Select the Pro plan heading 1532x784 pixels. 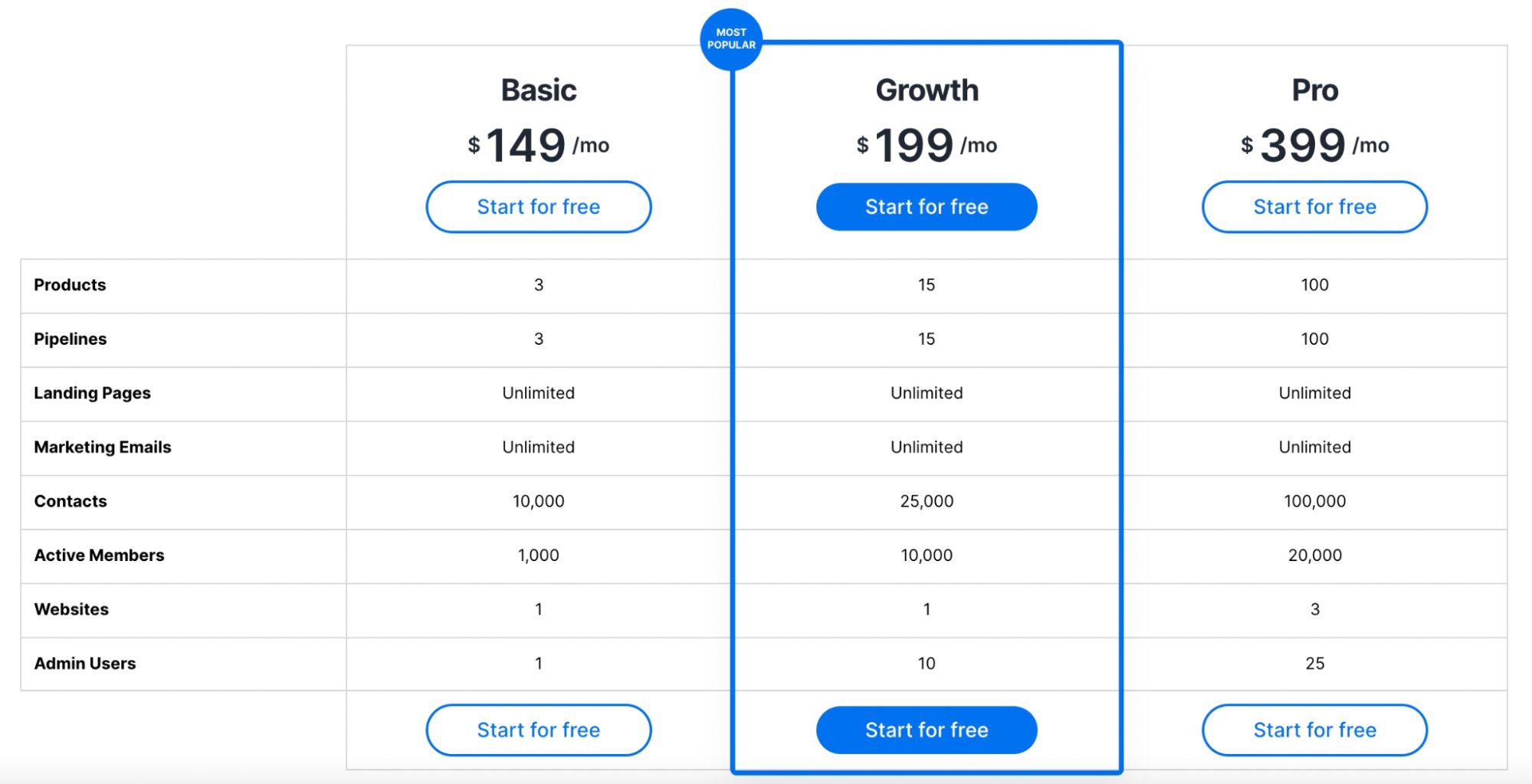[1315, 90]
